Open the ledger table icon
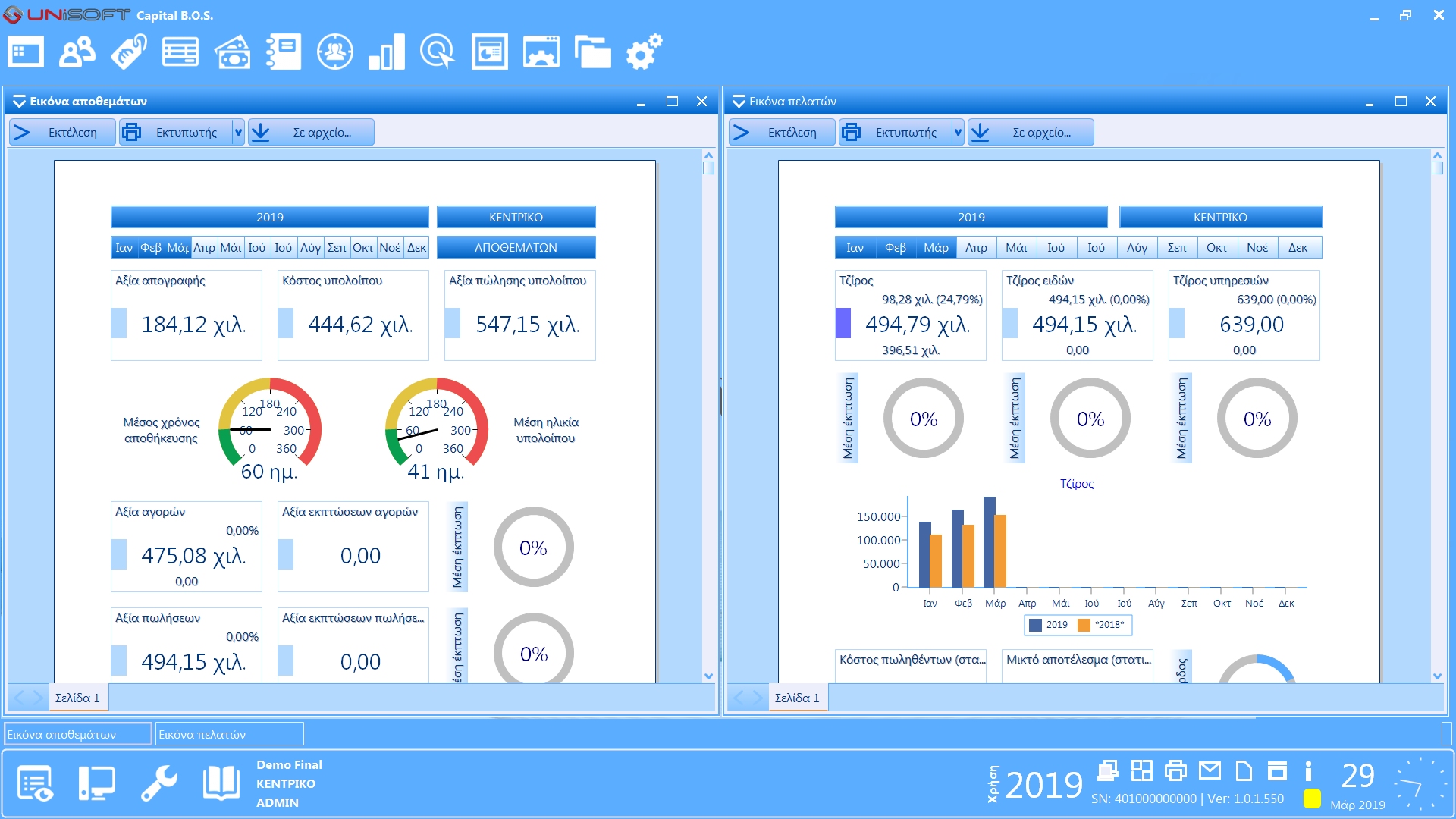Screen dimensions: 1456x819 [x=180, y=53]
